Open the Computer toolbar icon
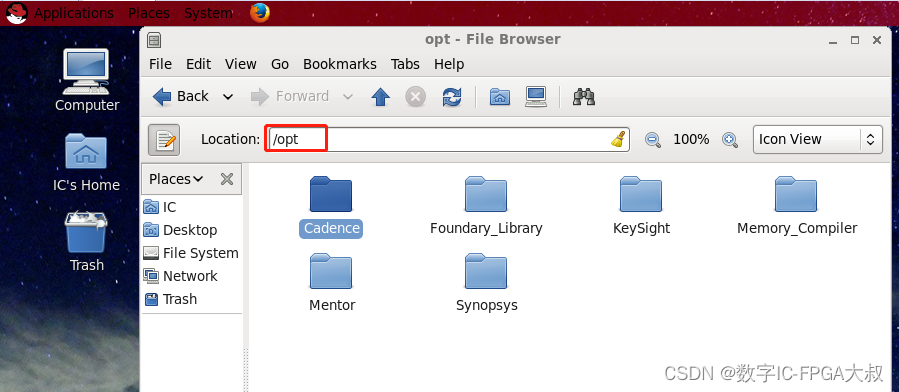Image resolution: width=899 pixels, height=392 pixels. tap(536, 96)
